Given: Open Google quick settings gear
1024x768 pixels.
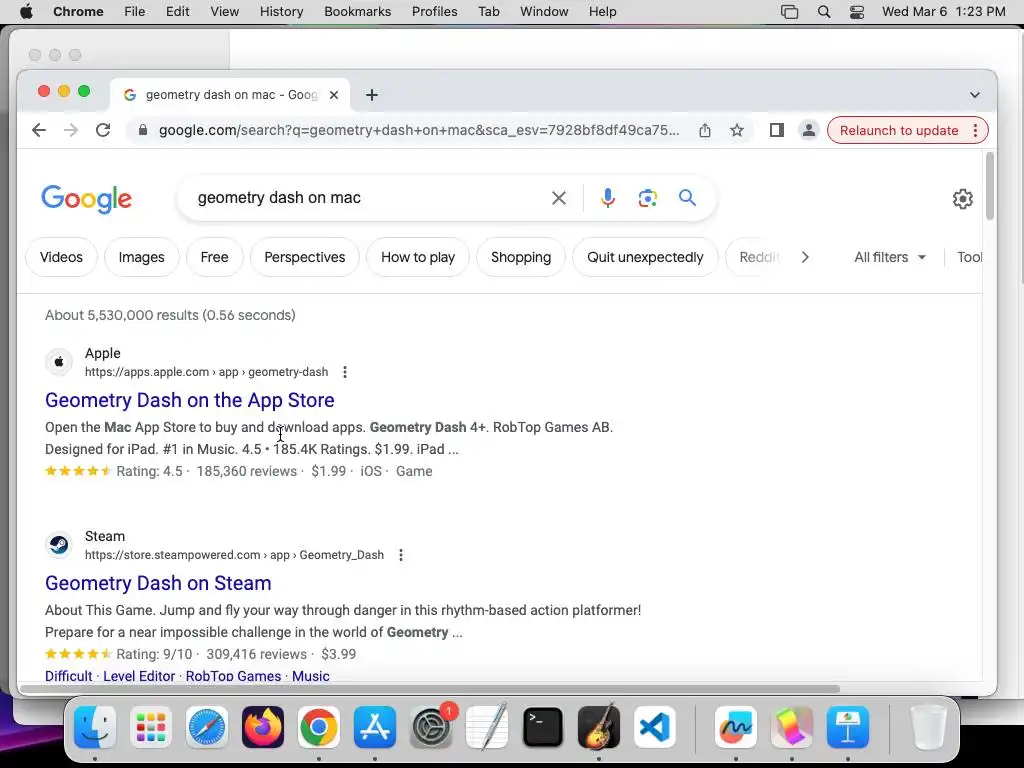Looking at the screenshot, I should click(x=963, y=199).
